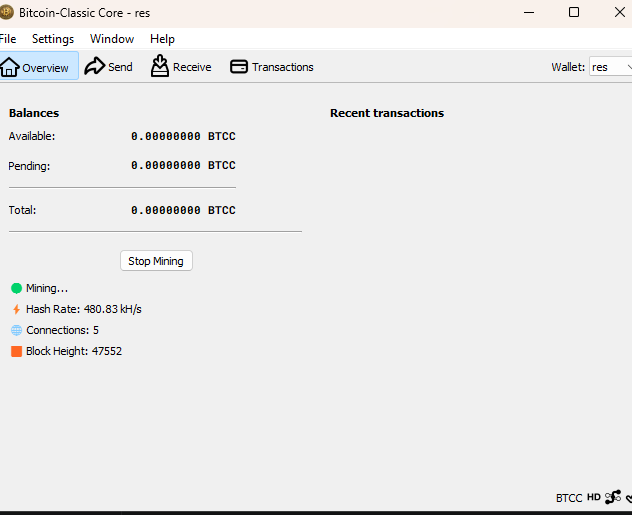Open the Receive tab
Screen dimensions: 632x515
(181, 66)
